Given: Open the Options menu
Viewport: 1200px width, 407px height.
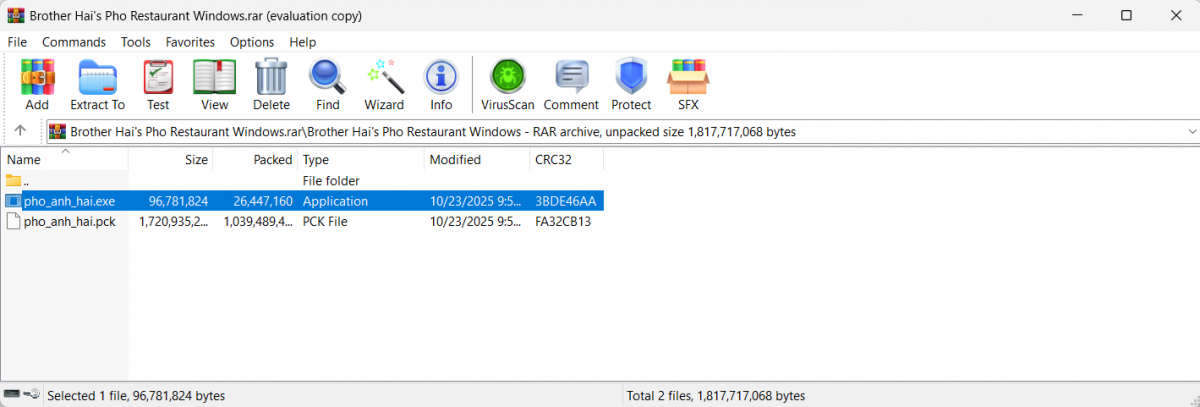Looking at the screenshot, I should [x=252, y=42].
